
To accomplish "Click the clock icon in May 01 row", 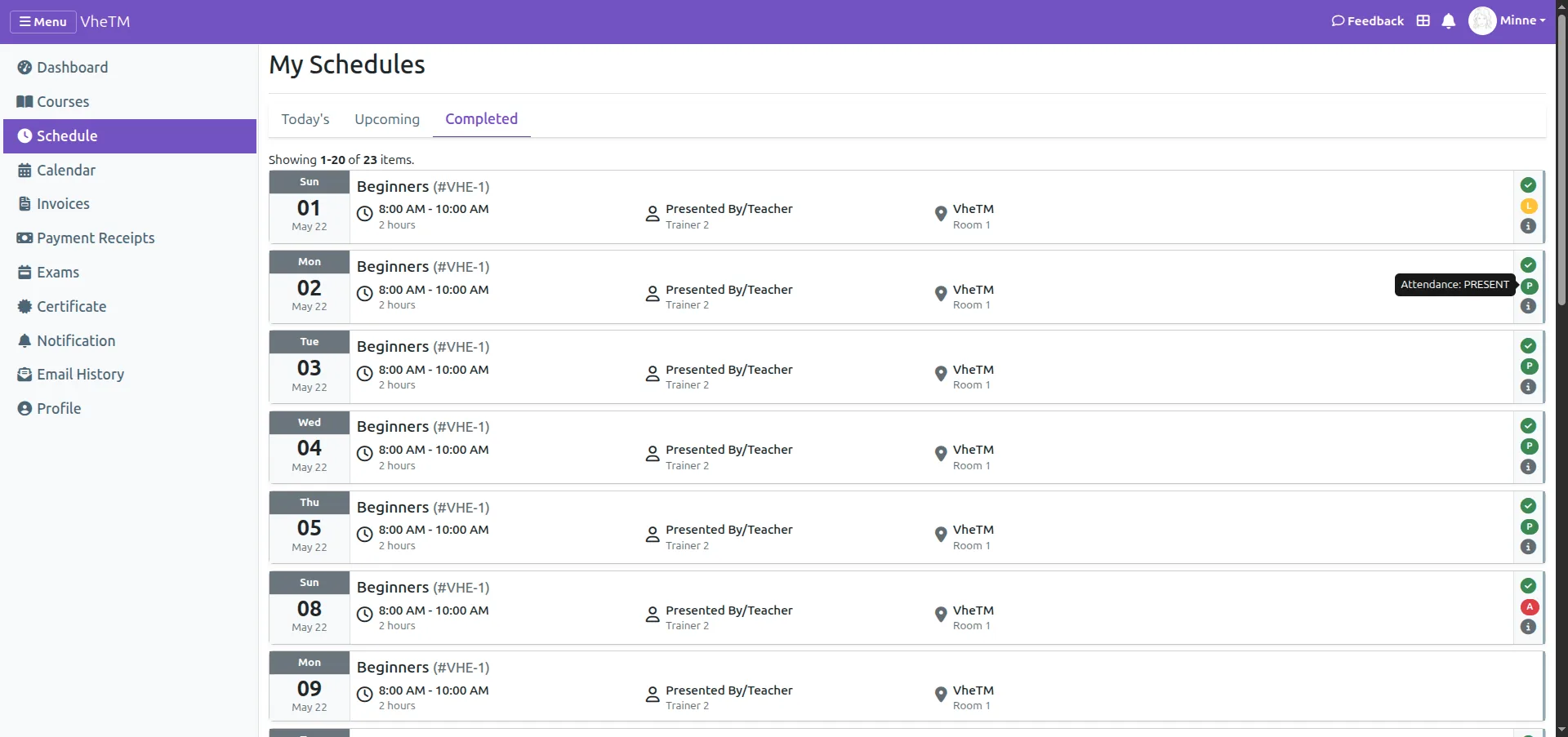I will [x=365, y=214].
